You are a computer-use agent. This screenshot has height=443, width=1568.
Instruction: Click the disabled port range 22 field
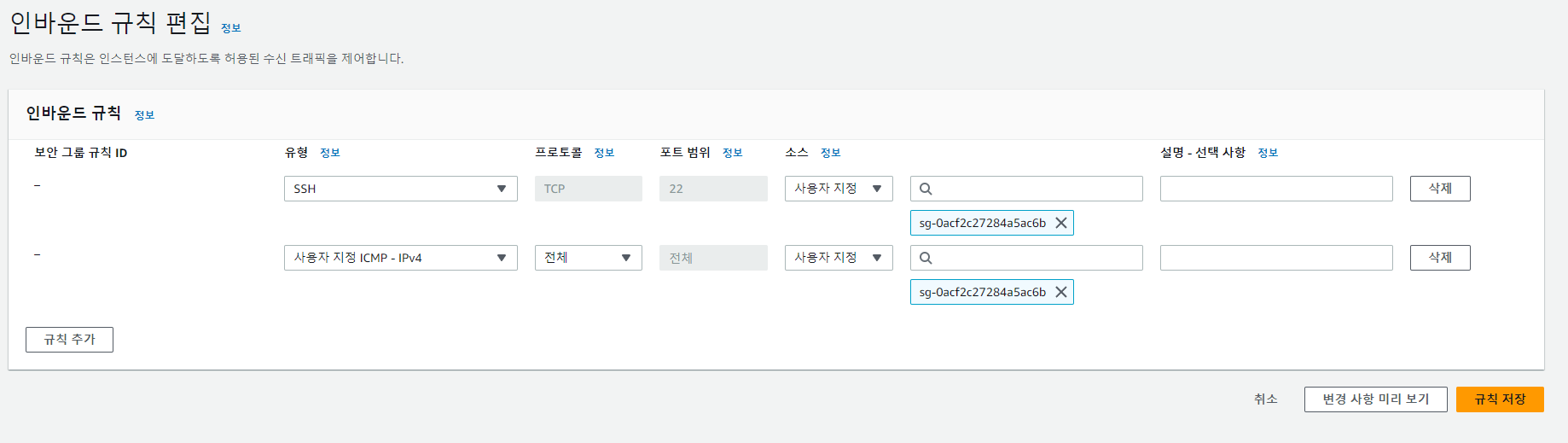point(713,189)
